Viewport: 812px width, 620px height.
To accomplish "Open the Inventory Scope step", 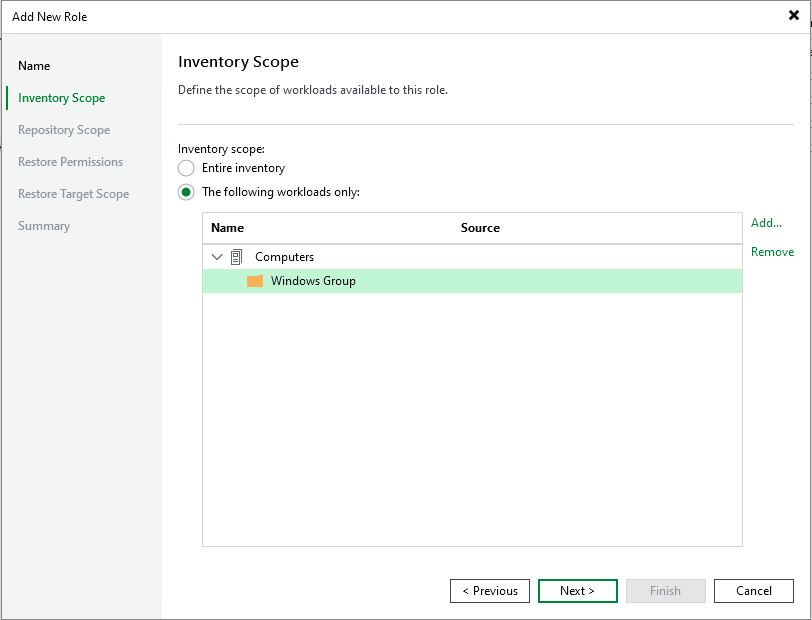I will [61, 98].
